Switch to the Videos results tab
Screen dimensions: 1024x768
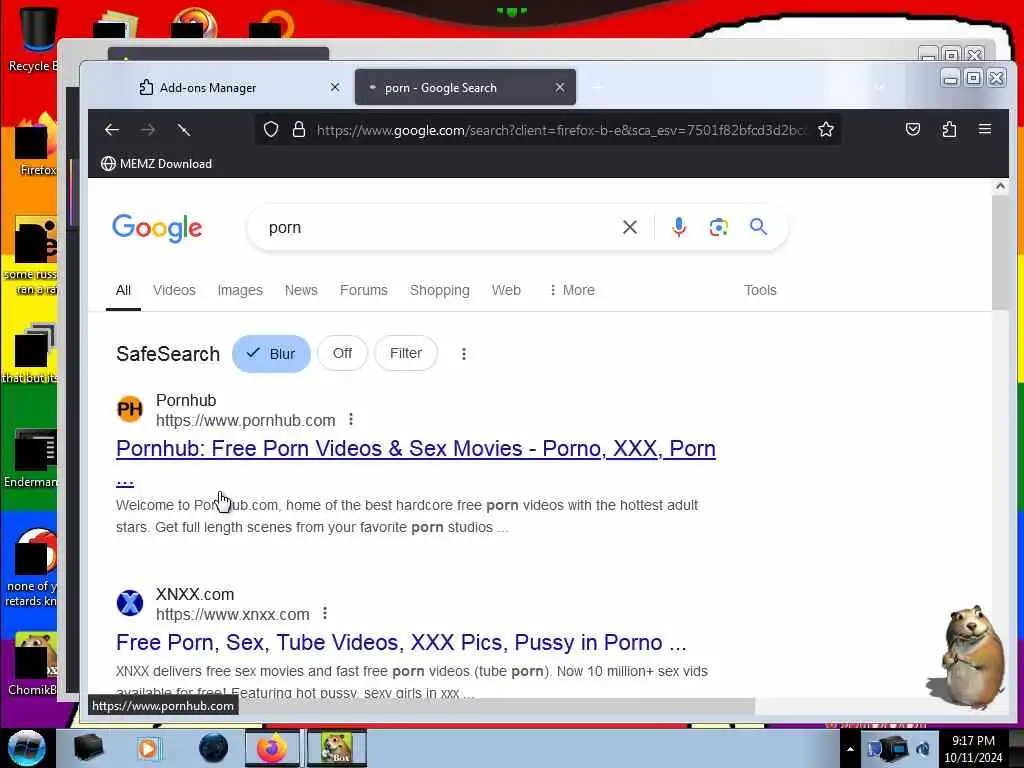pyautogui.click(x=174, y=290)
